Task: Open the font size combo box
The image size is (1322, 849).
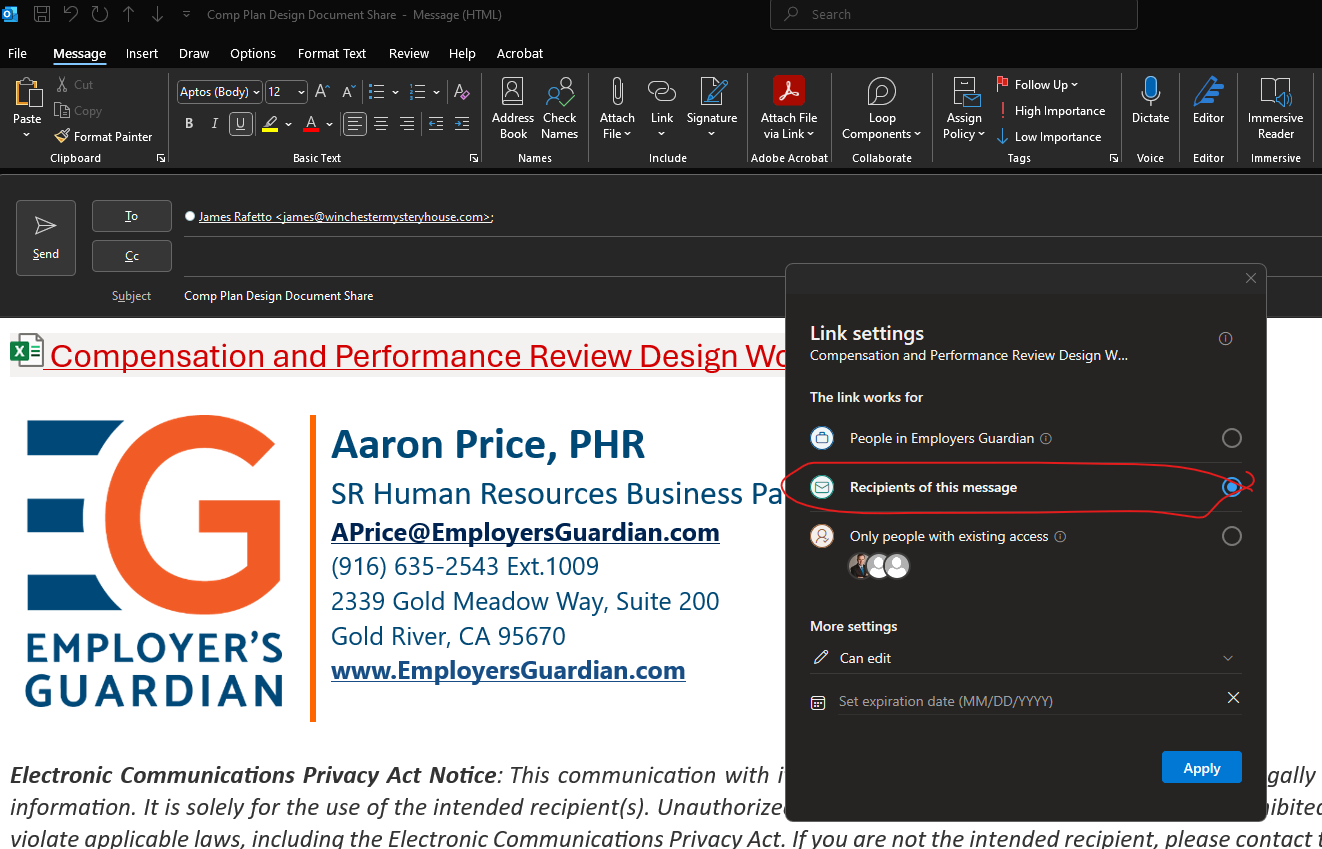Action: 286,92
